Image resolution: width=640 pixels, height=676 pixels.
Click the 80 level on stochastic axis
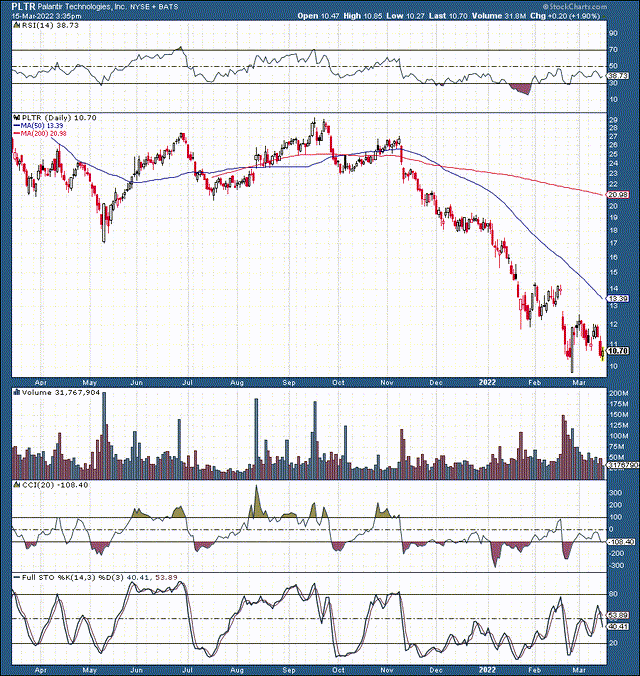(x=613, y=594)
